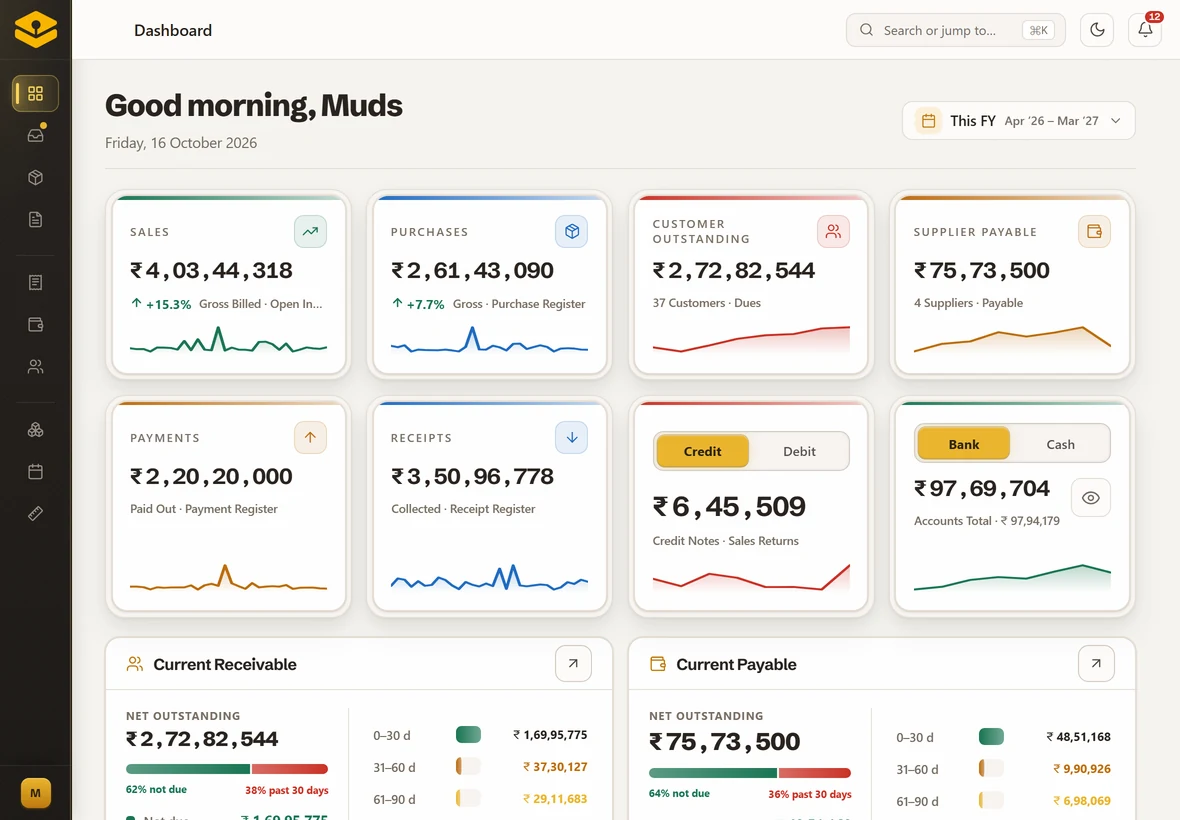Open the box inventory icon in sidebar
The width and height of the screenshot is (1180, 820).
tap(35, 178)
